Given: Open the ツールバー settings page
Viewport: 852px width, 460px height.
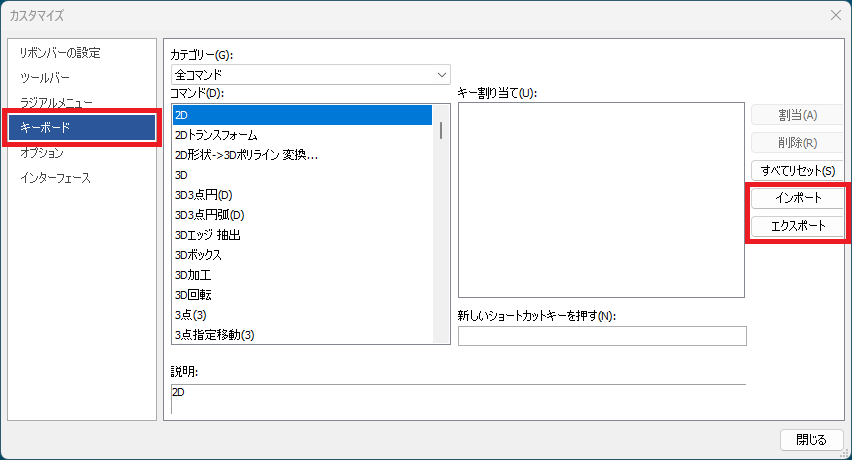Looking at the screenshot, I should pos(45,78).
